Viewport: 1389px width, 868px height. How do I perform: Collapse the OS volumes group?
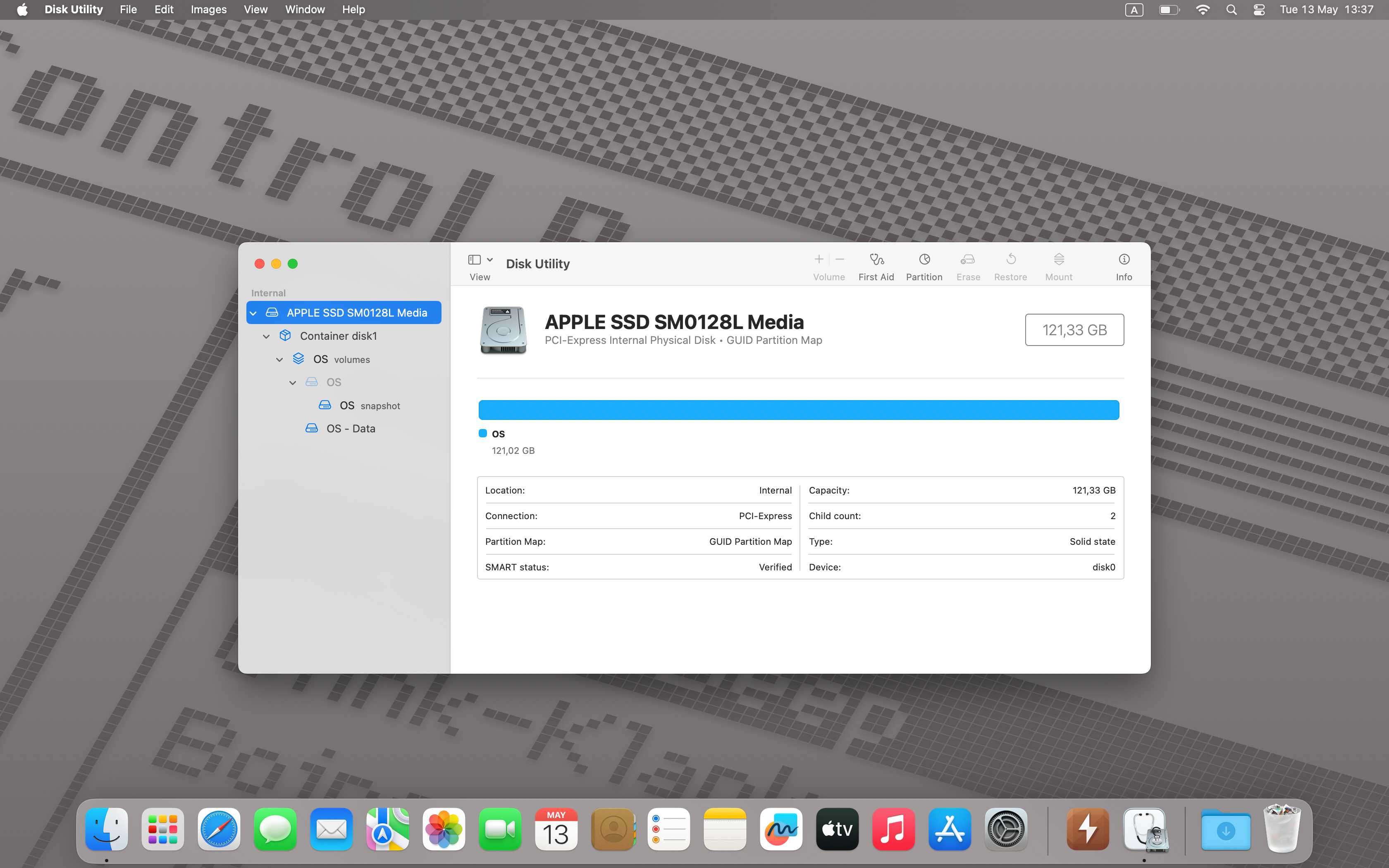(279, 359)
